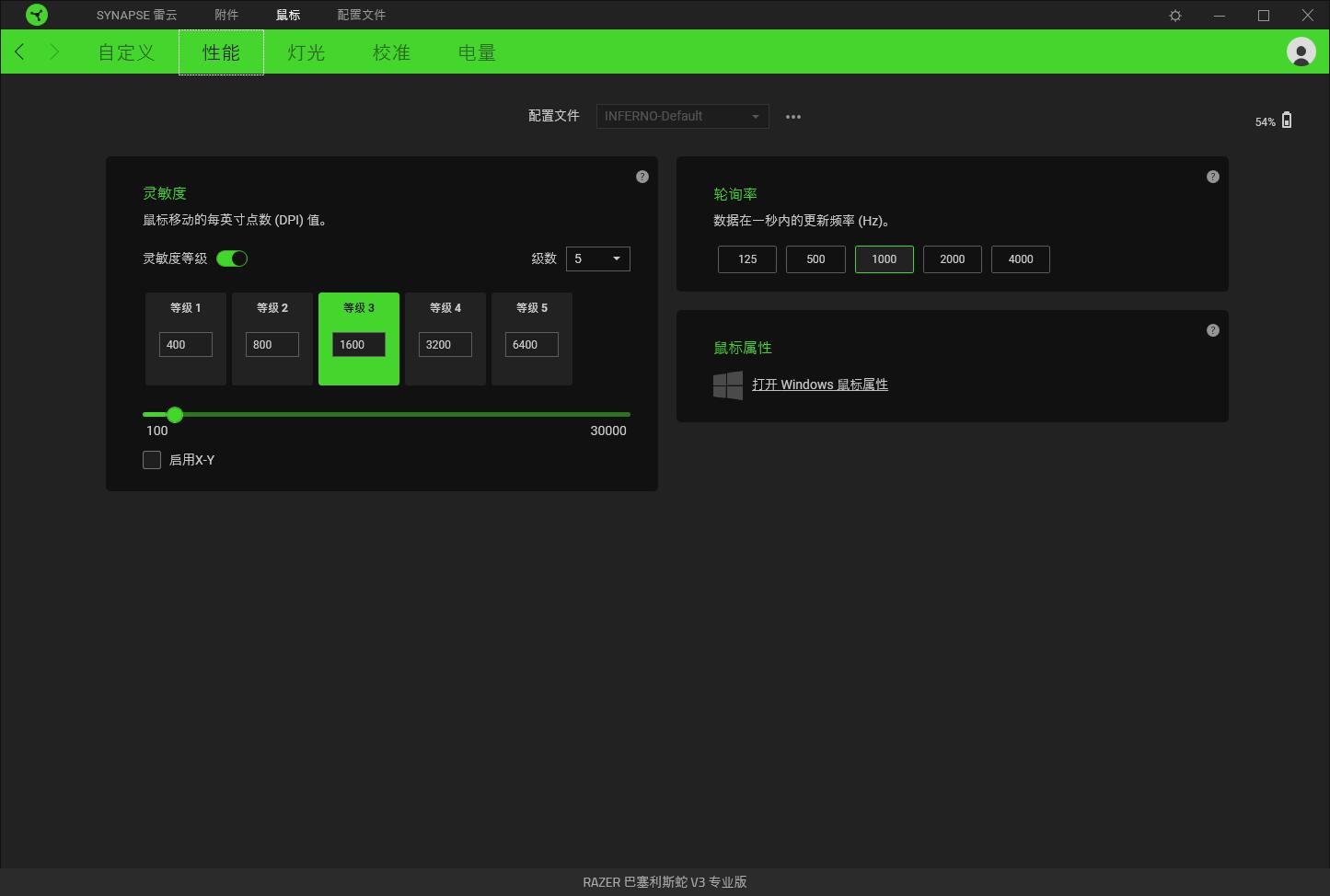Image resolution: width=1330 pixels, height=896 pixels.
Task: Click the DPI sensitivity slider handle
Action: point(175,415)
